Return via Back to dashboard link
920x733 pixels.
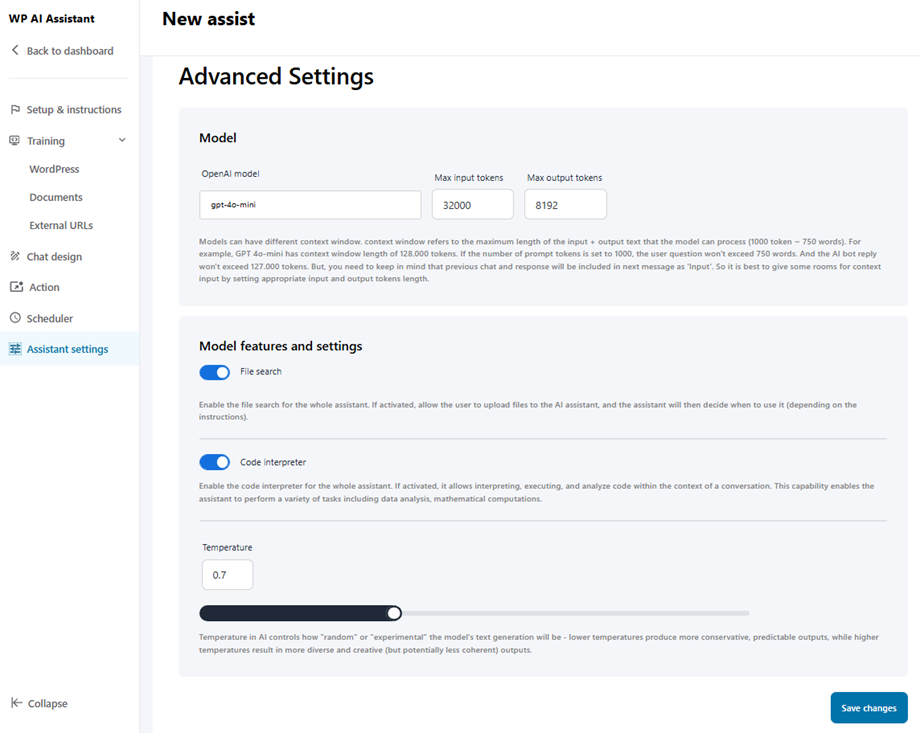tap(69, 51)
